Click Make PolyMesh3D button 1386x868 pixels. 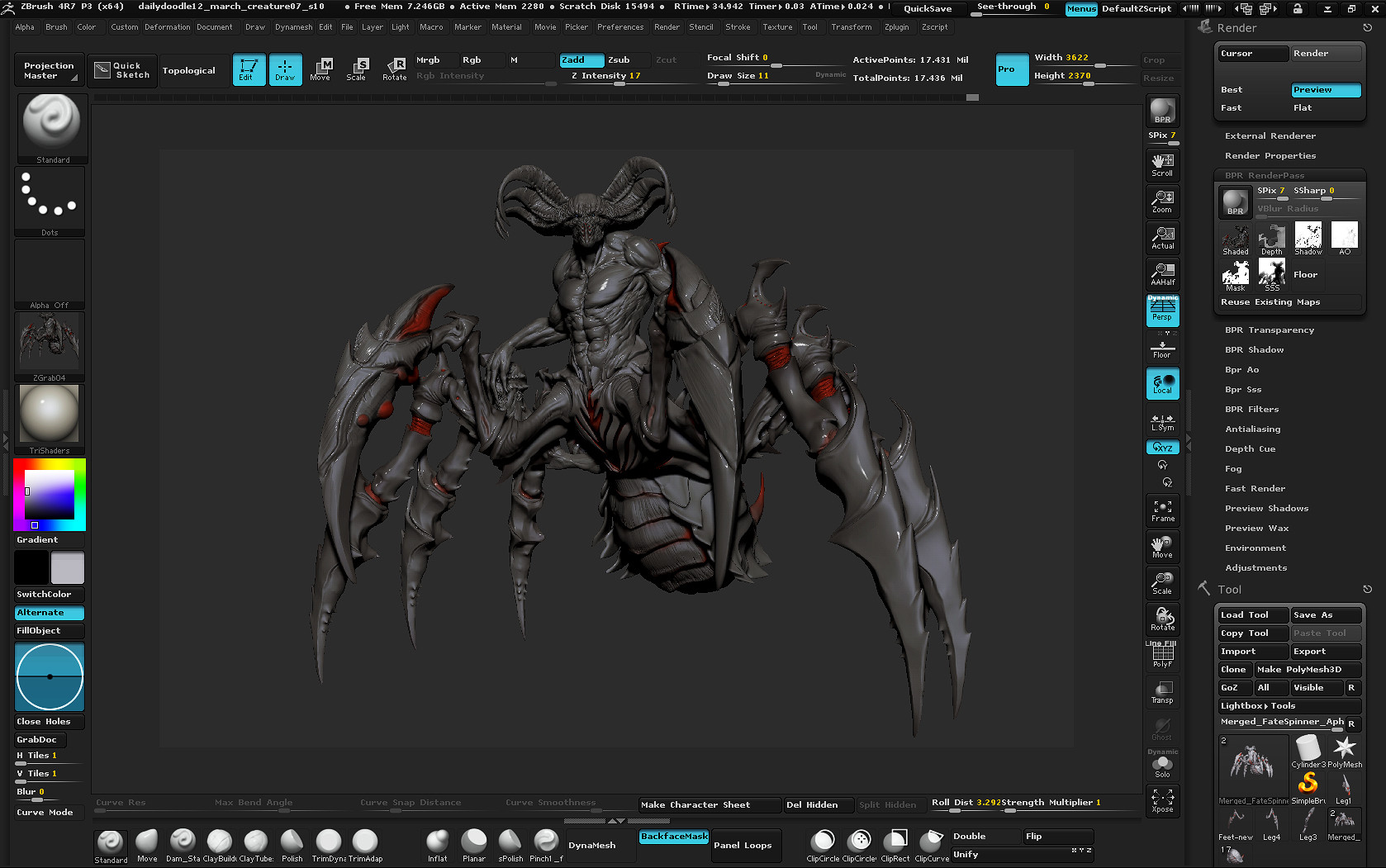tap(1308, 670)
